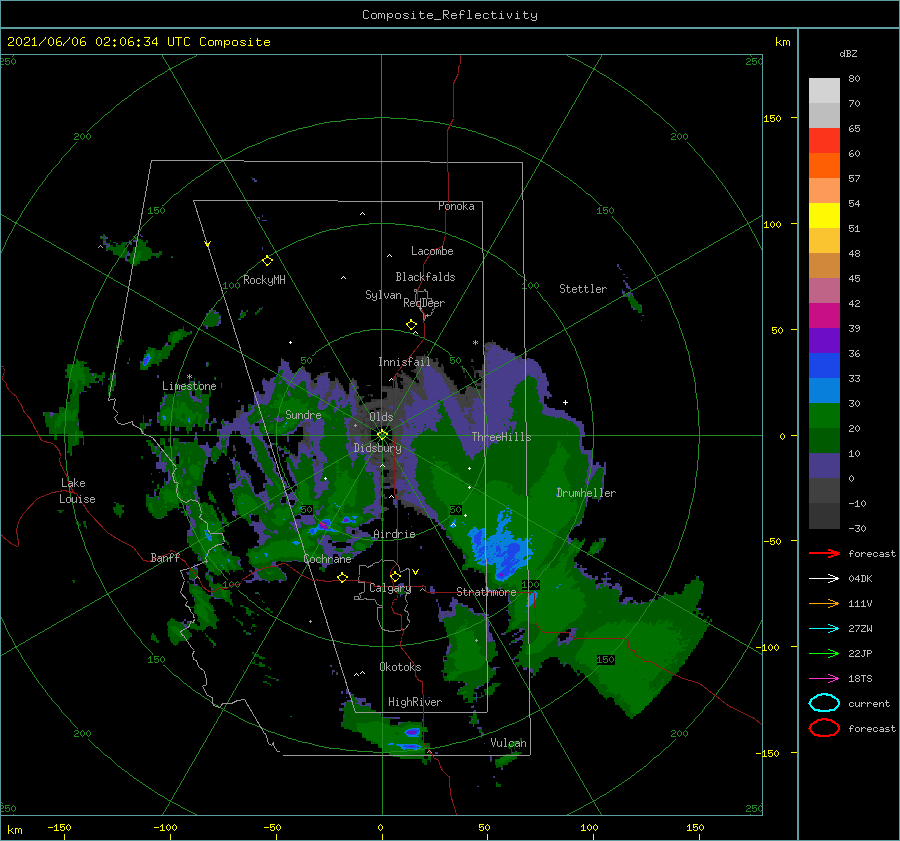Click the yellow diamond marker near Cochrane
The image size is (900, 841).
pyautogui.click(x=343, y=577)
